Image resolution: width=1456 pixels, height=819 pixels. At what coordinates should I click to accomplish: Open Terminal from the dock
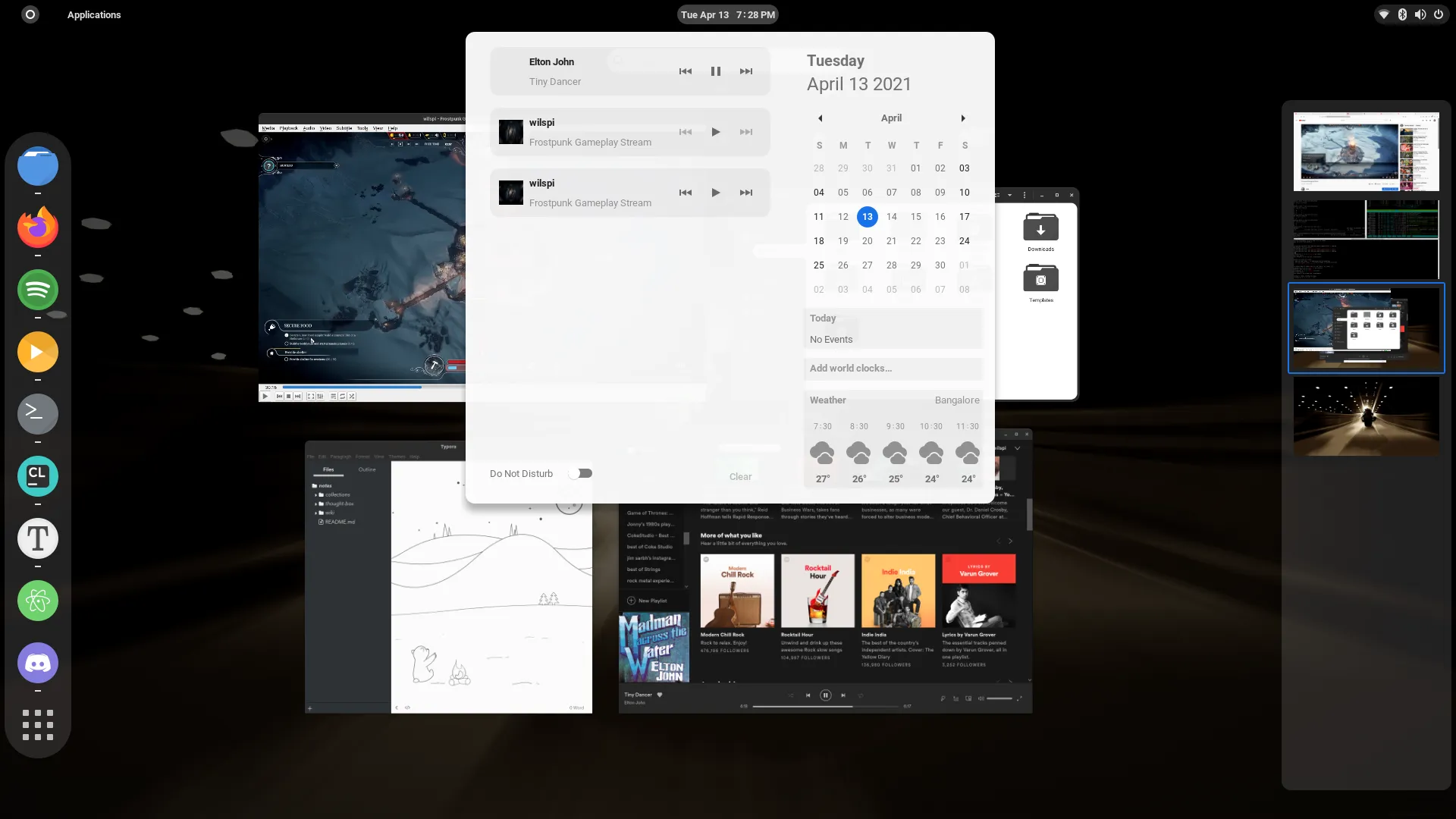(38, 414)
